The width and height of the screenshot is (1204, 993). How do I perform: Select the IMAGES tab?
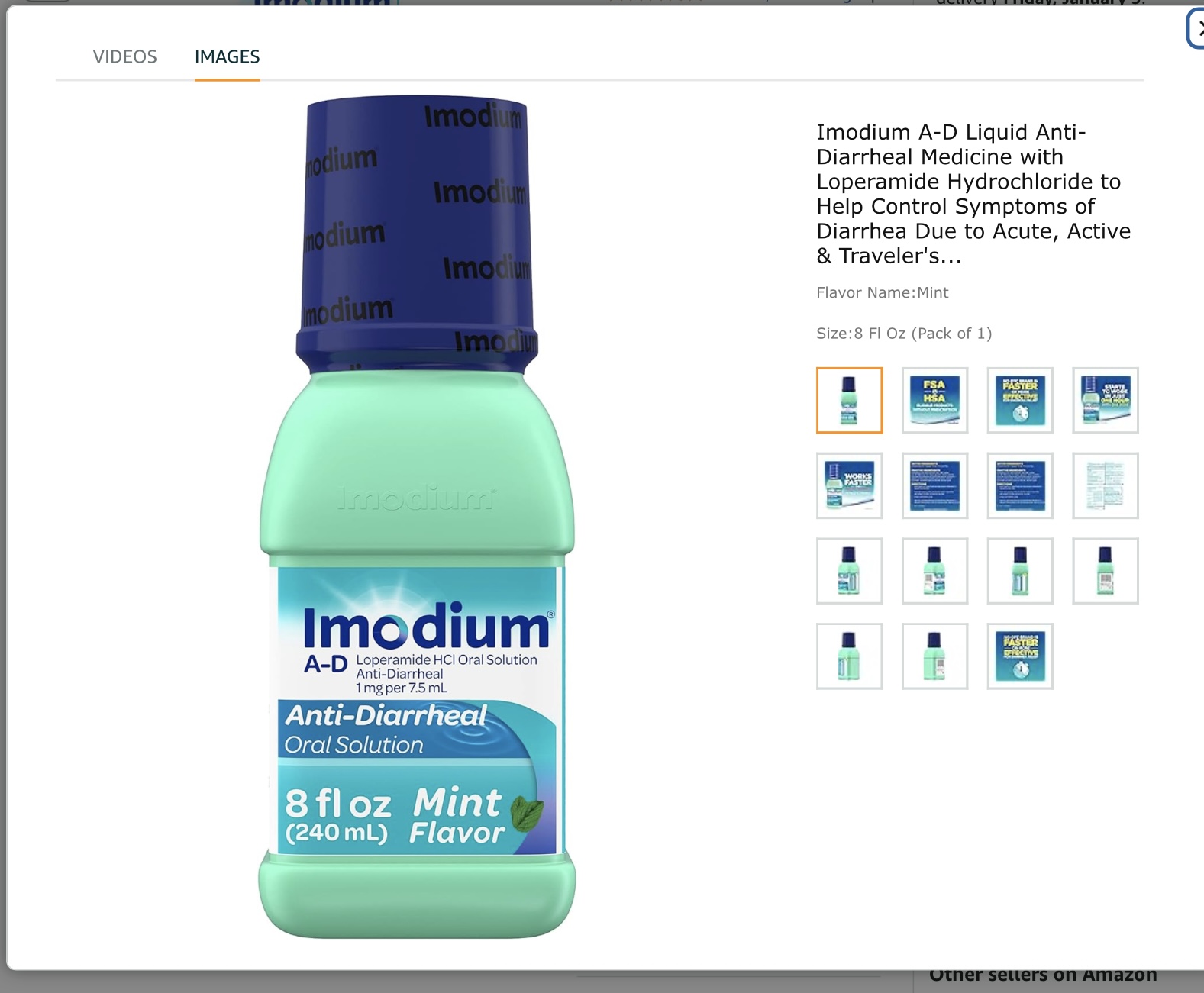click(x=227, y=56)
